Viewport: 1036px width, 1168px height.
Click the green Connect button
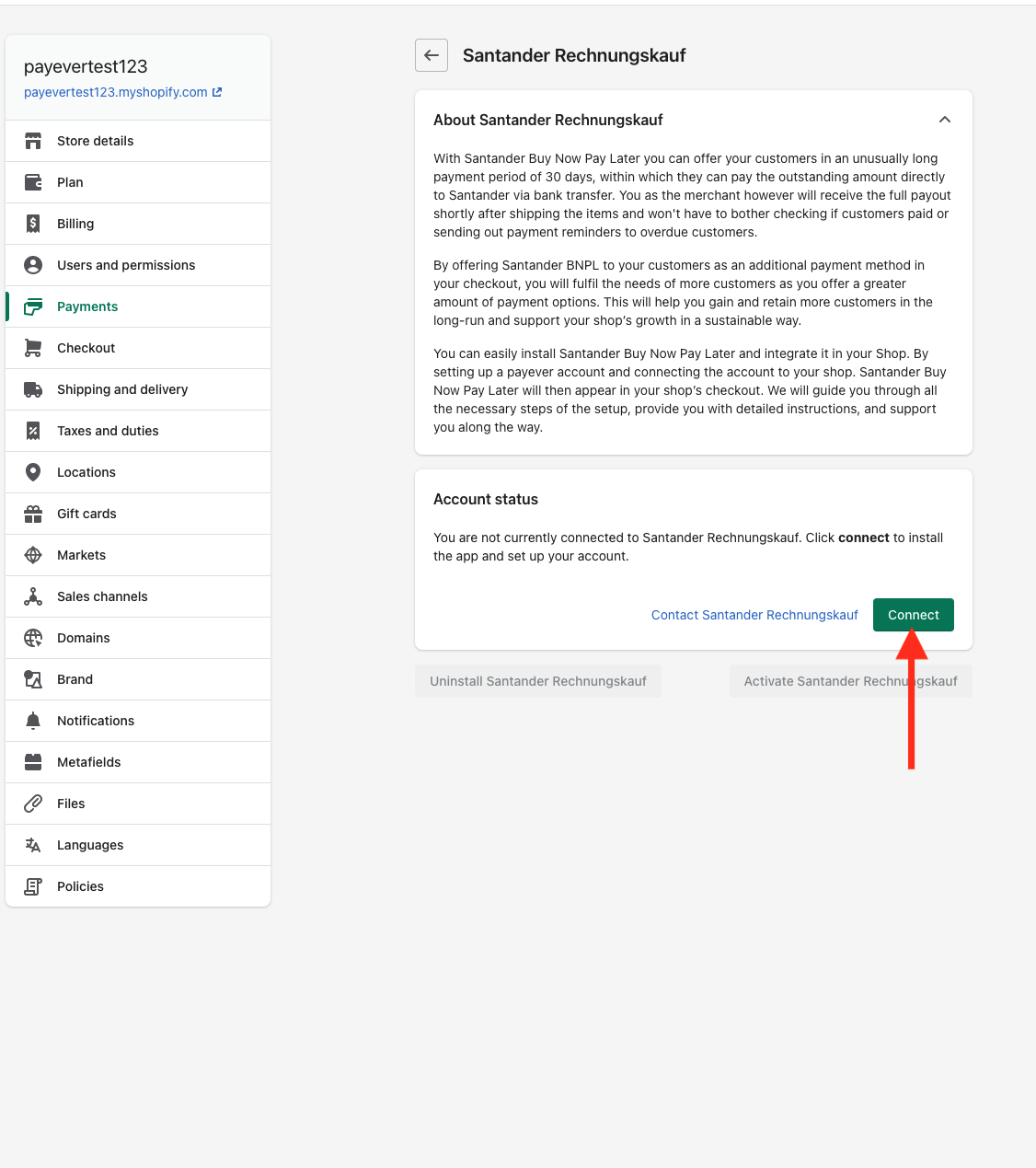coord(914,615)
